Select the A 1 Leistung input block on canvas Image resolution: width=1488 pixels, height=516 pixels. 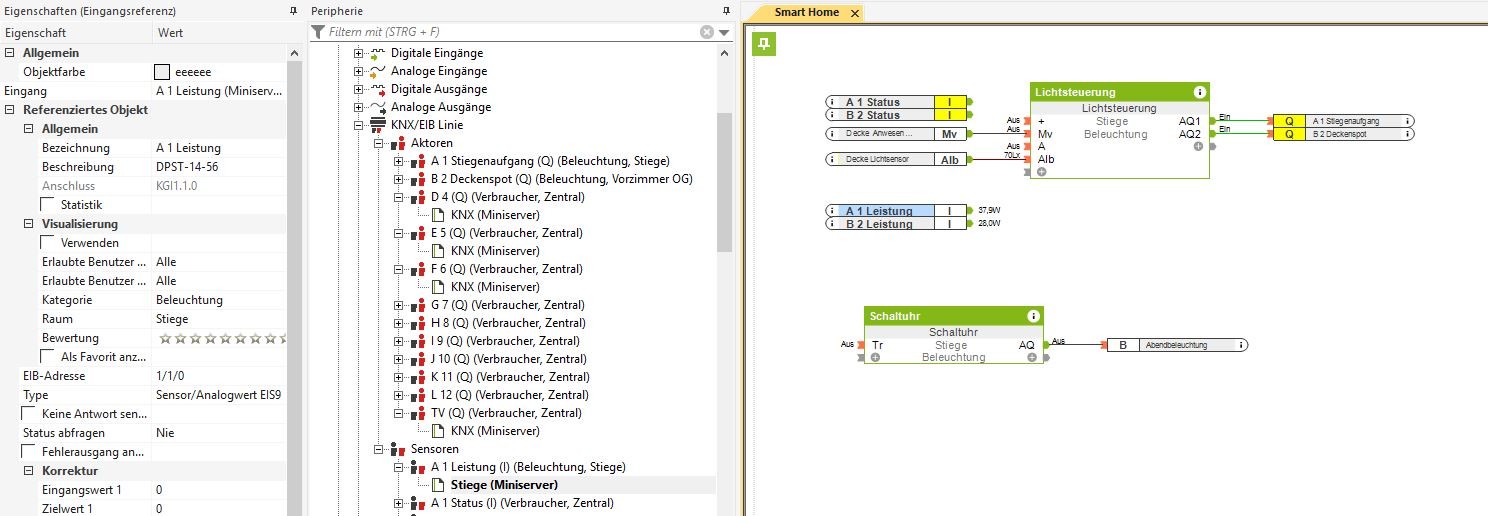pyautogui.click(x=897, y=211)
